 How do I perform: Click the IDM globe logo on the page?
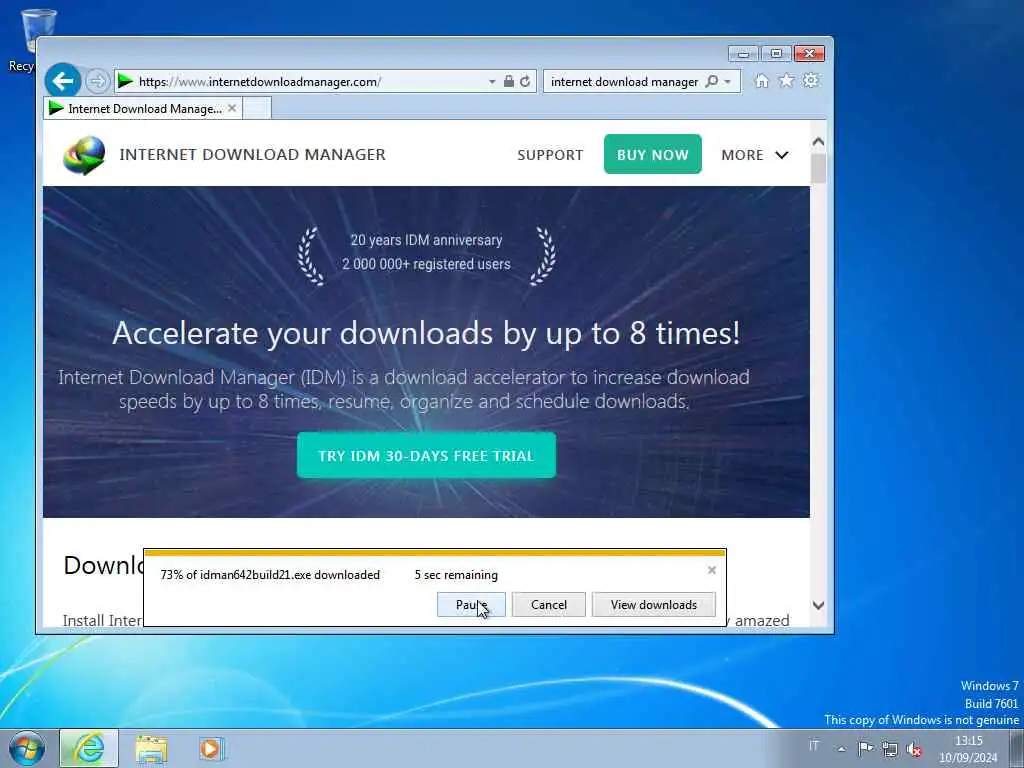84,155
